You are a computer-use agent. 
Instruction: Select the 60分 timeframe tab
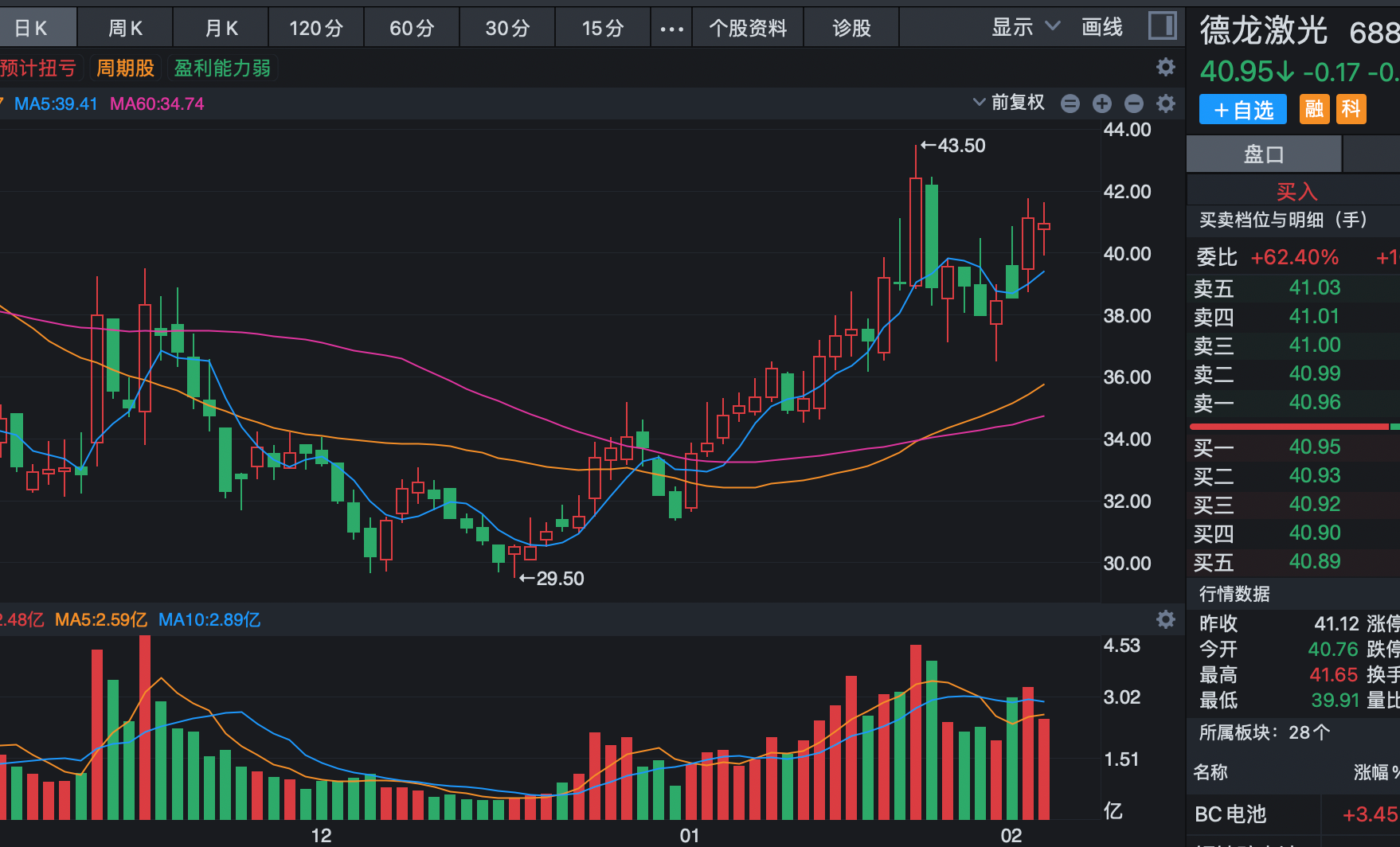tap(412, 29)
